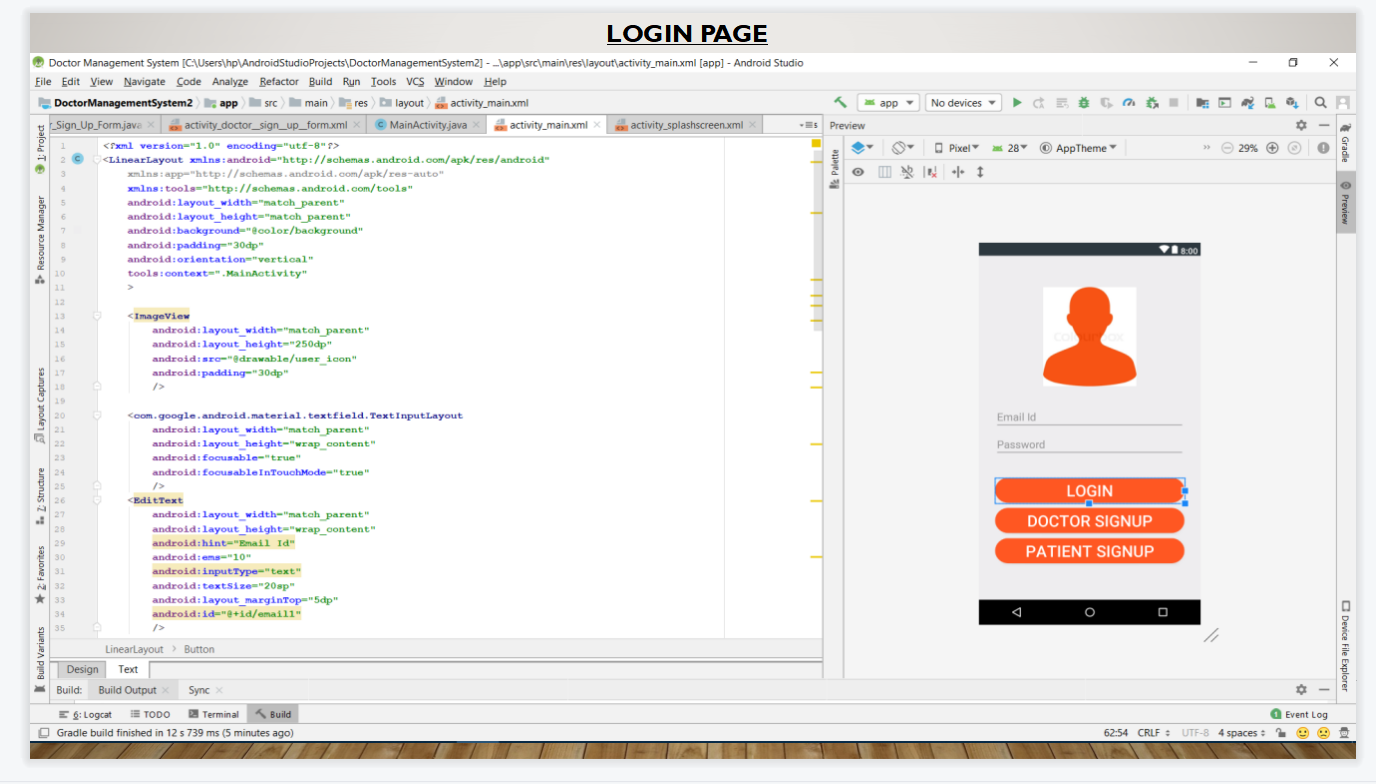Open Preview panel settings gear

pos(1301,126)
